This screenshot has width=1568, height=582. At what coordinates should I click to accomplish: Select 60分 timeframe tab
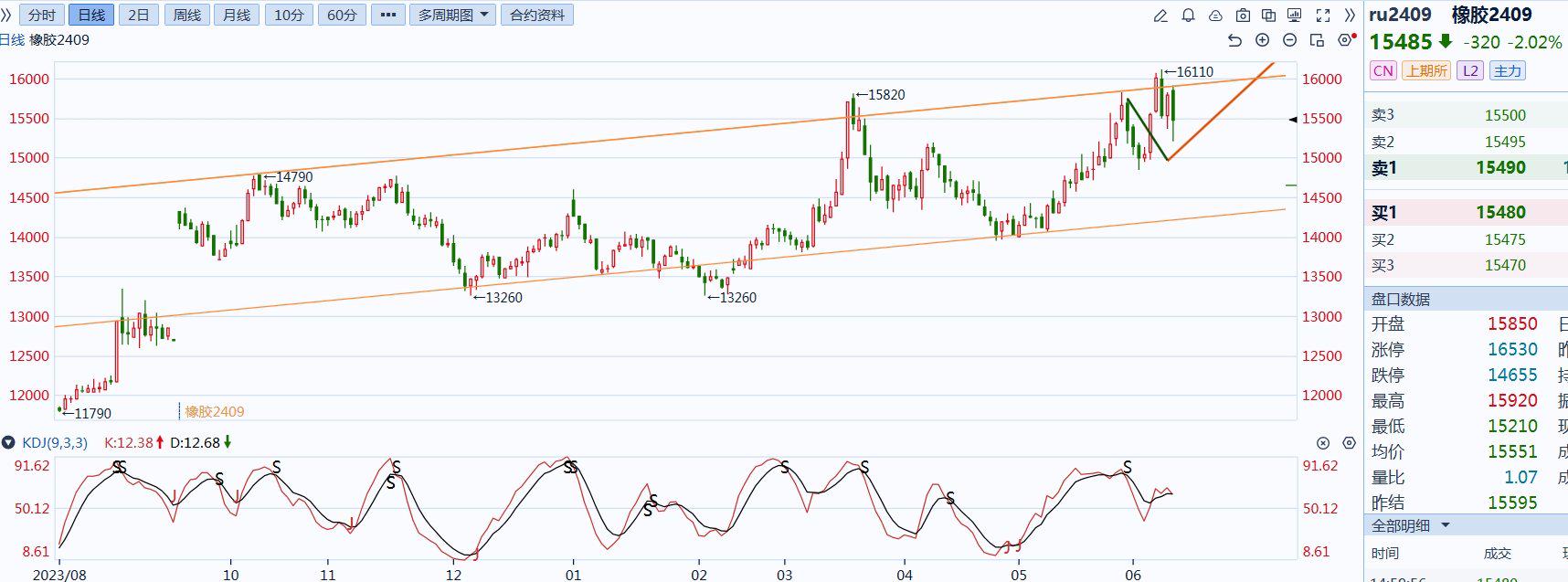342,15
